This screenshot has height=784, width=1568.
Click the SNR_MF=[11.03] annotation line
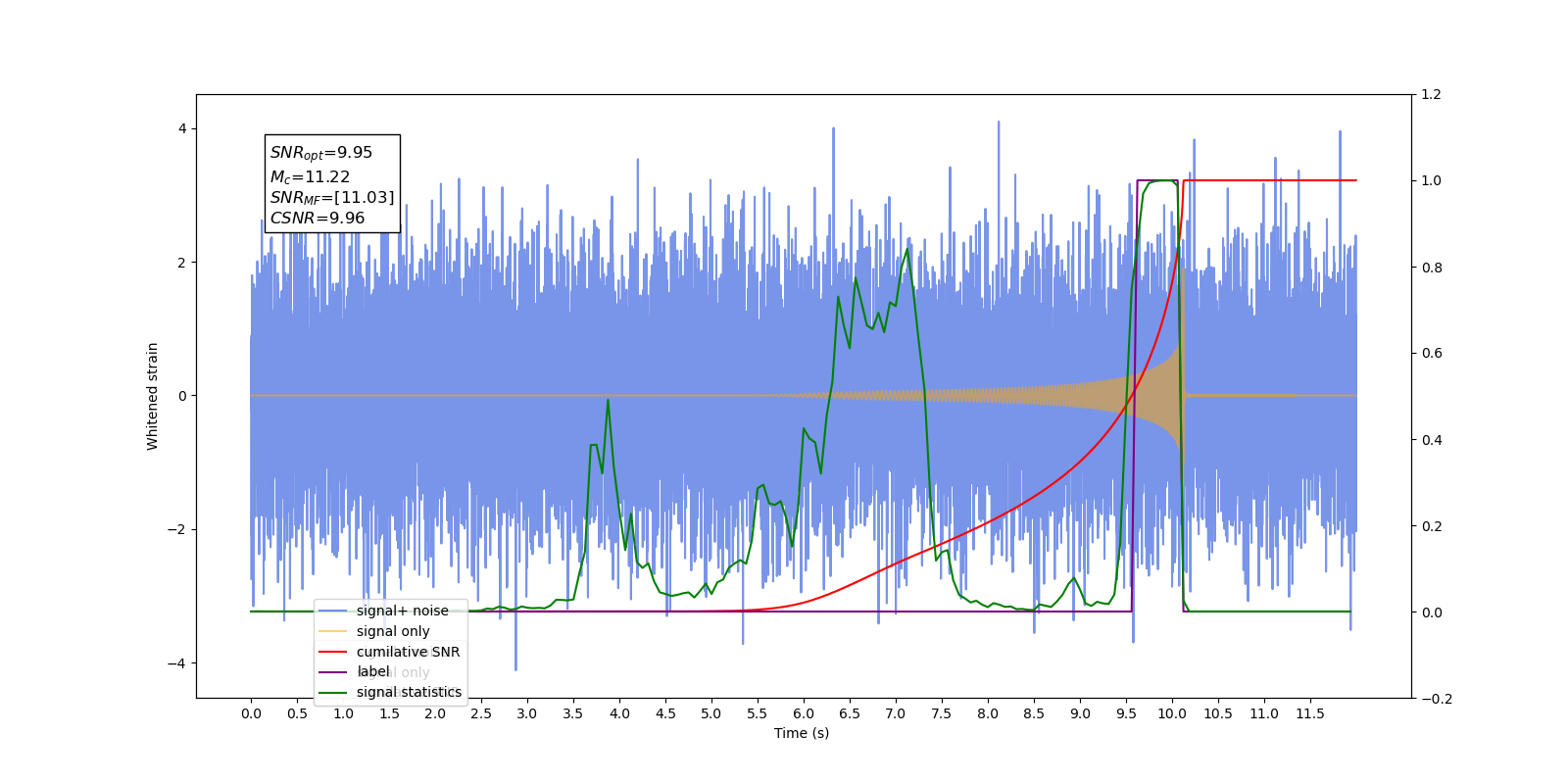coord(332,198)
